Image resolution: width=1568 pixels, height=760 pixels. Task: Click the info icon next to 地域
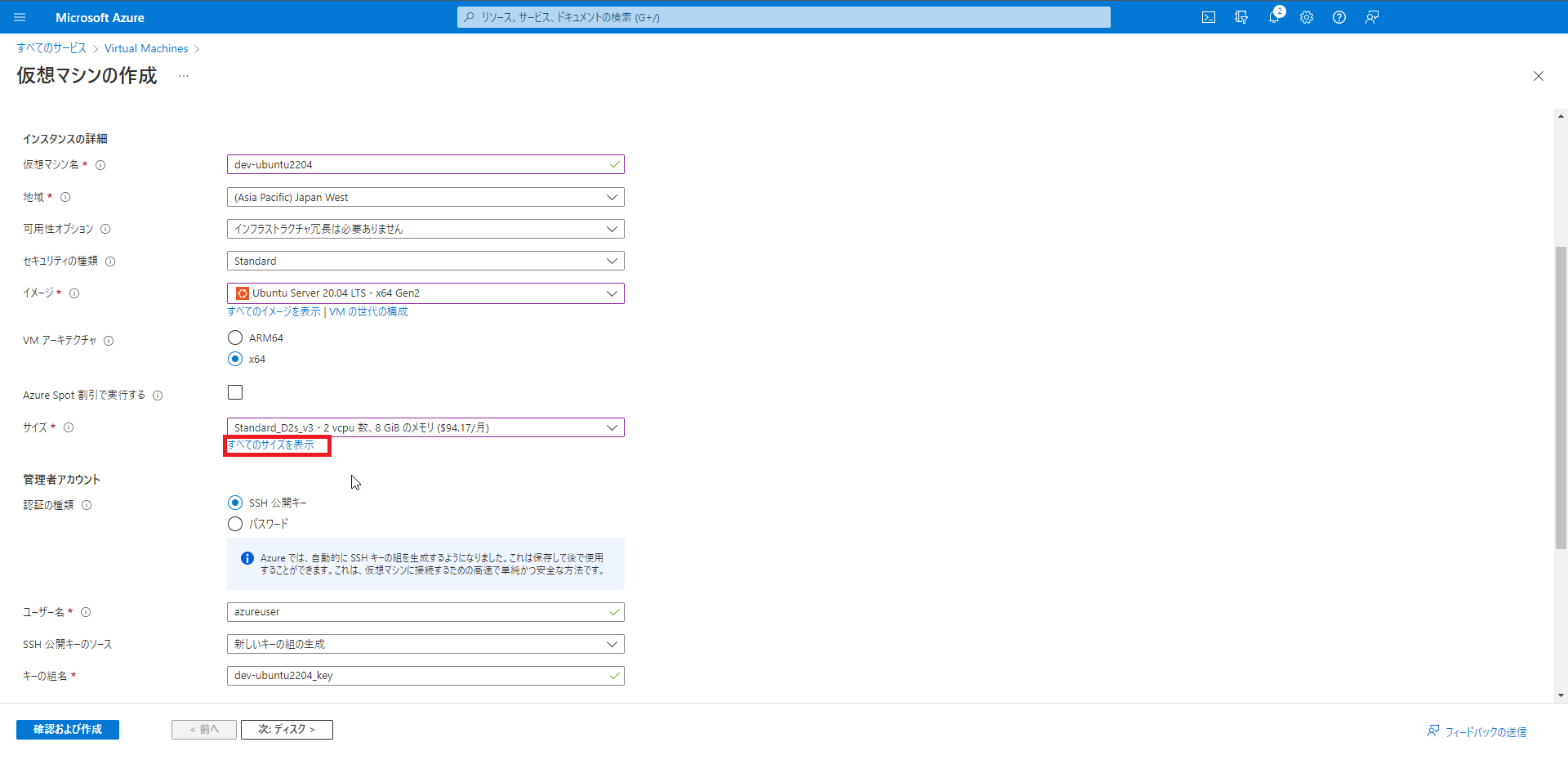pyautogui.click(x=65, y=197)
